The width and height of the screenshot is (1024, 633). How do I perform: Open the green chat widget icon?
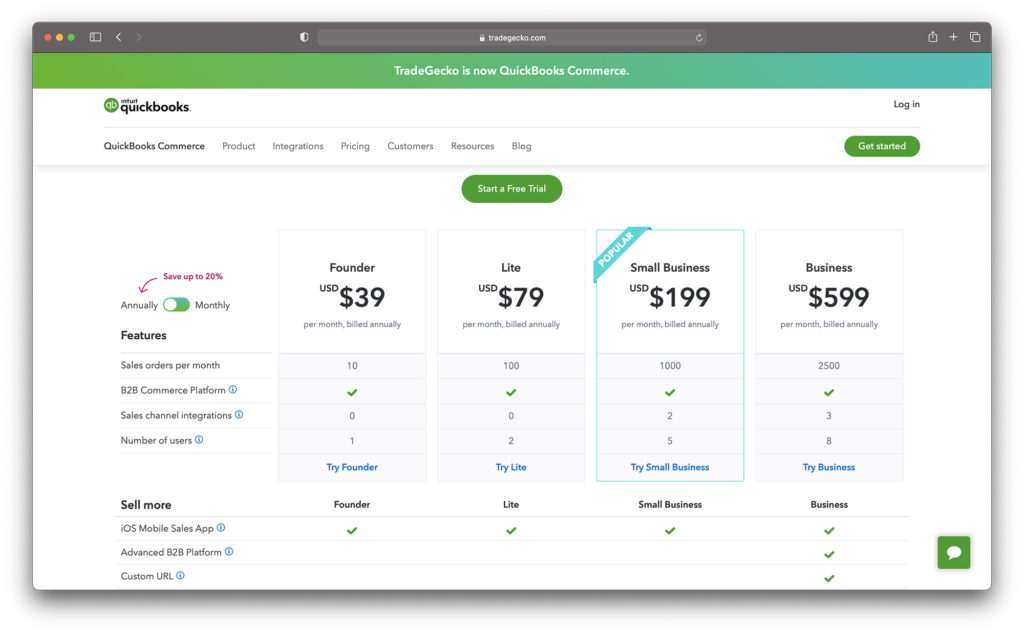point(953,552)
